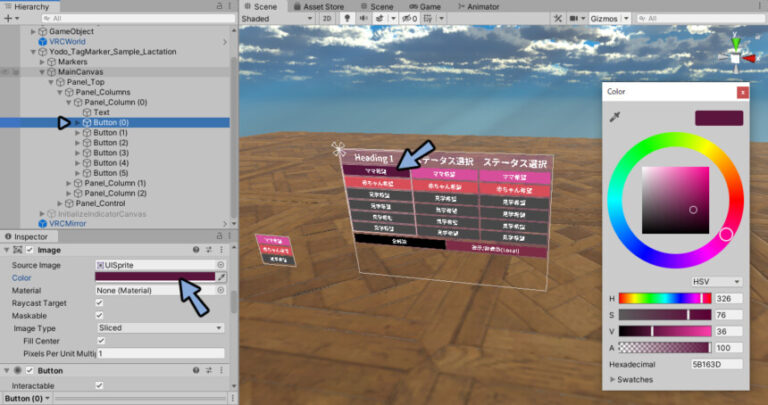This screenshot has width=768, height=405.
Task: Open the Color swatch in the Inspector
Action: (x=155, y=277)
